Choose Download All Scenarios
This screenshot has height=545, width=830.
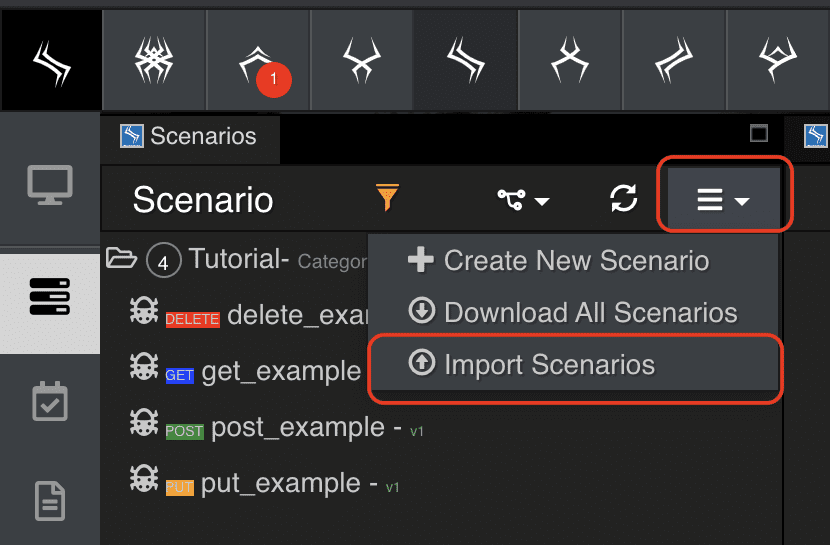[573, 312]
